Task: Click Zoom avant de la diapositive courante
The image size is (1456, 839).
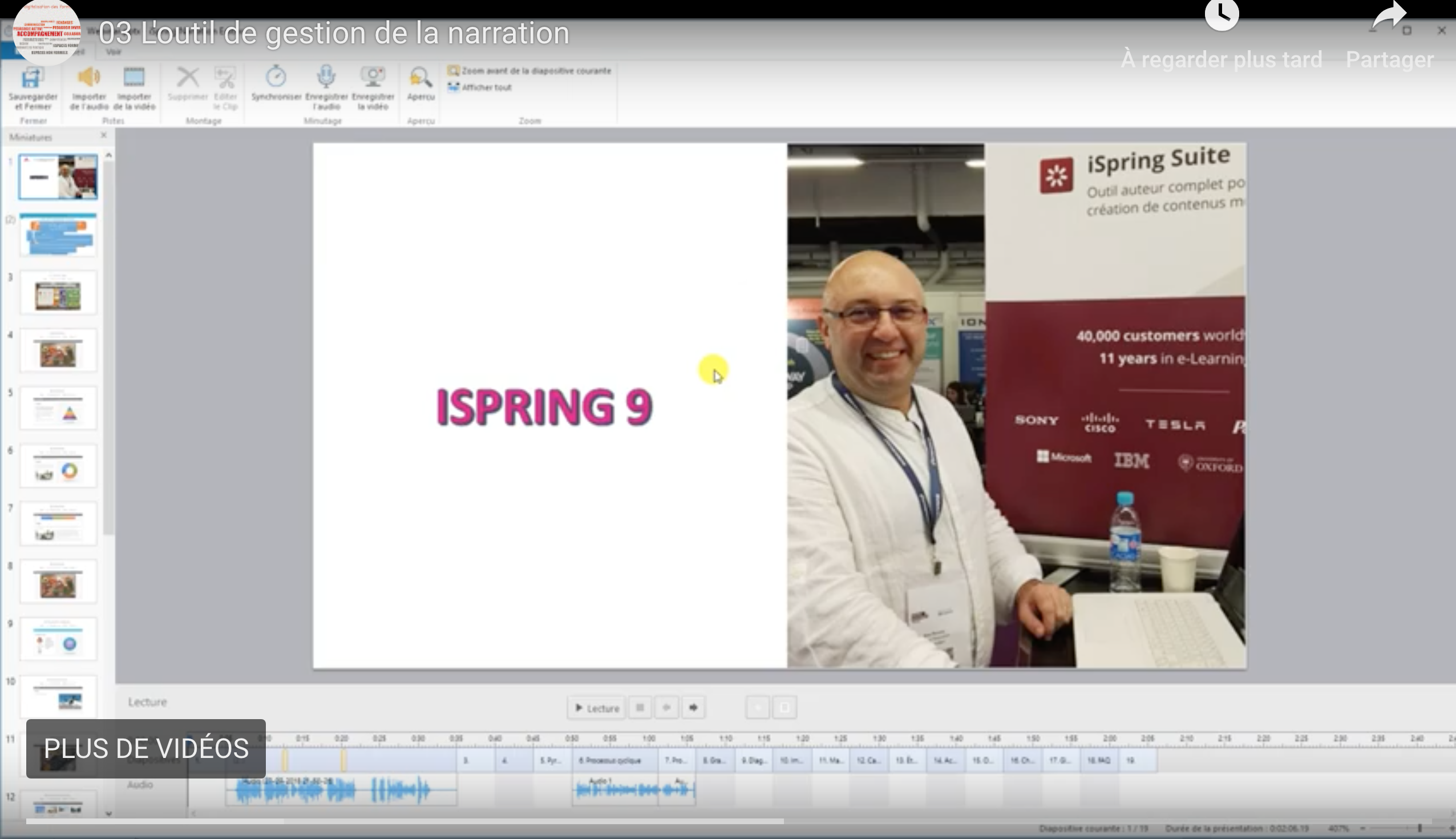Action: click(x=529, y=70)
